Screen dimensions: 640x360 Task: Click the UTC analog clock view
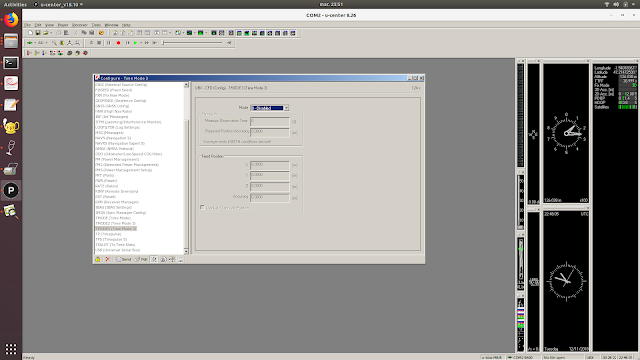click(566, 281)
